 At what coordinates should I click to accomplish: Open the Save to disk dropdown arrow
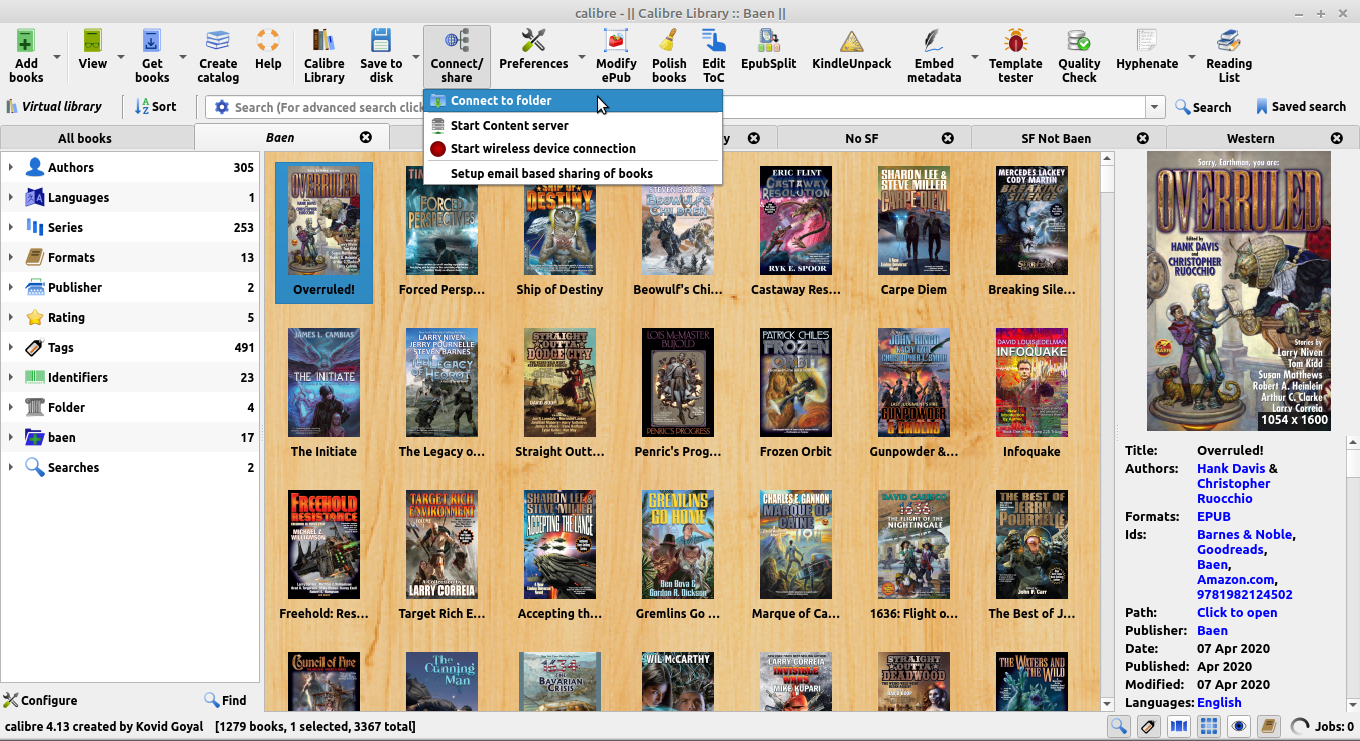point(415,56)
